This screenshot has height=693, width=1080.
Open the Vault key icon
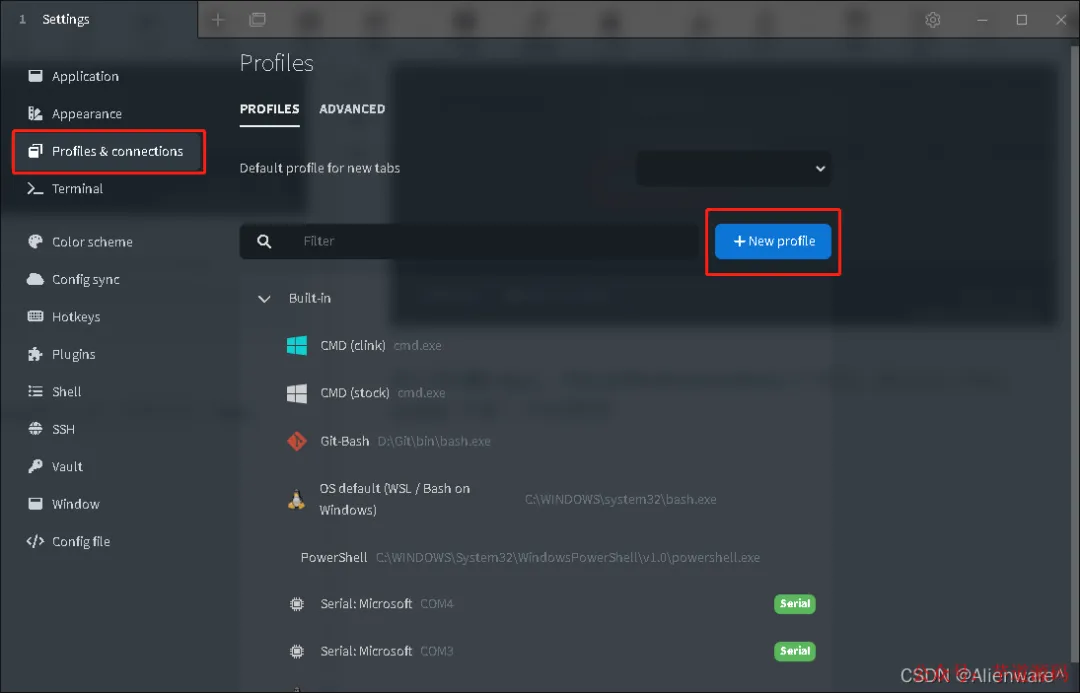pyautogui.click(x=35, y=466)
